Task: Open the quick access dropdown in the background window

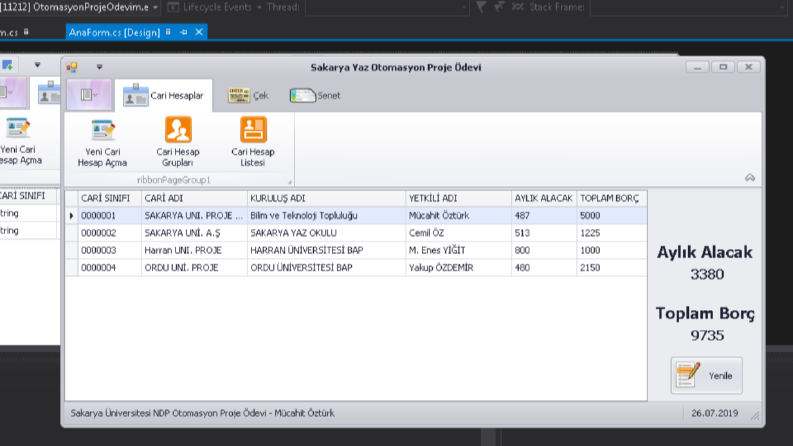Action: [x=37, y=65]
